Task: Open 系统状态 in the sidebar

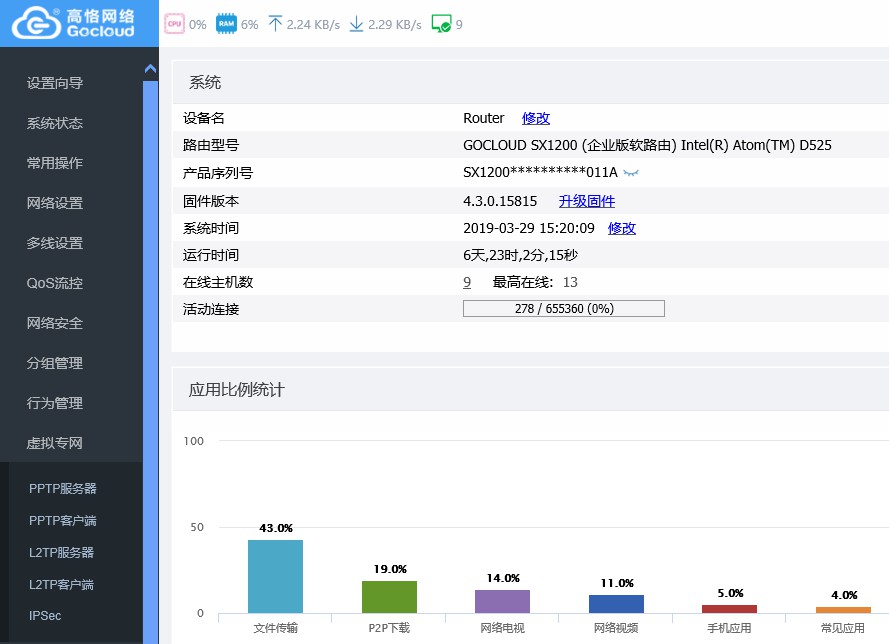Action: coord(55,123)
